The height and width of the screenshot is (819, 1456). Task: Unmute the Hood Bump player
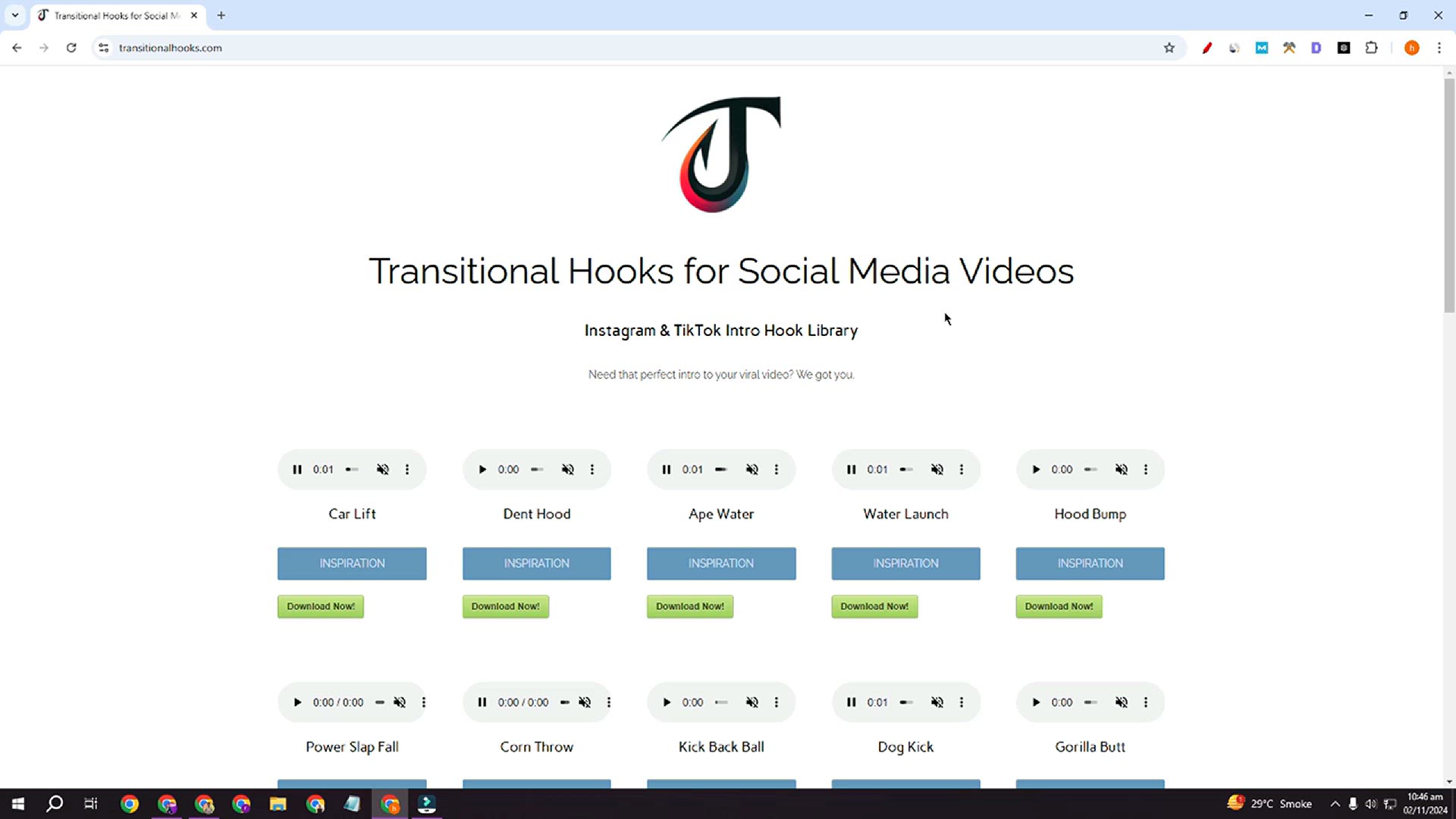[1122, 469]
